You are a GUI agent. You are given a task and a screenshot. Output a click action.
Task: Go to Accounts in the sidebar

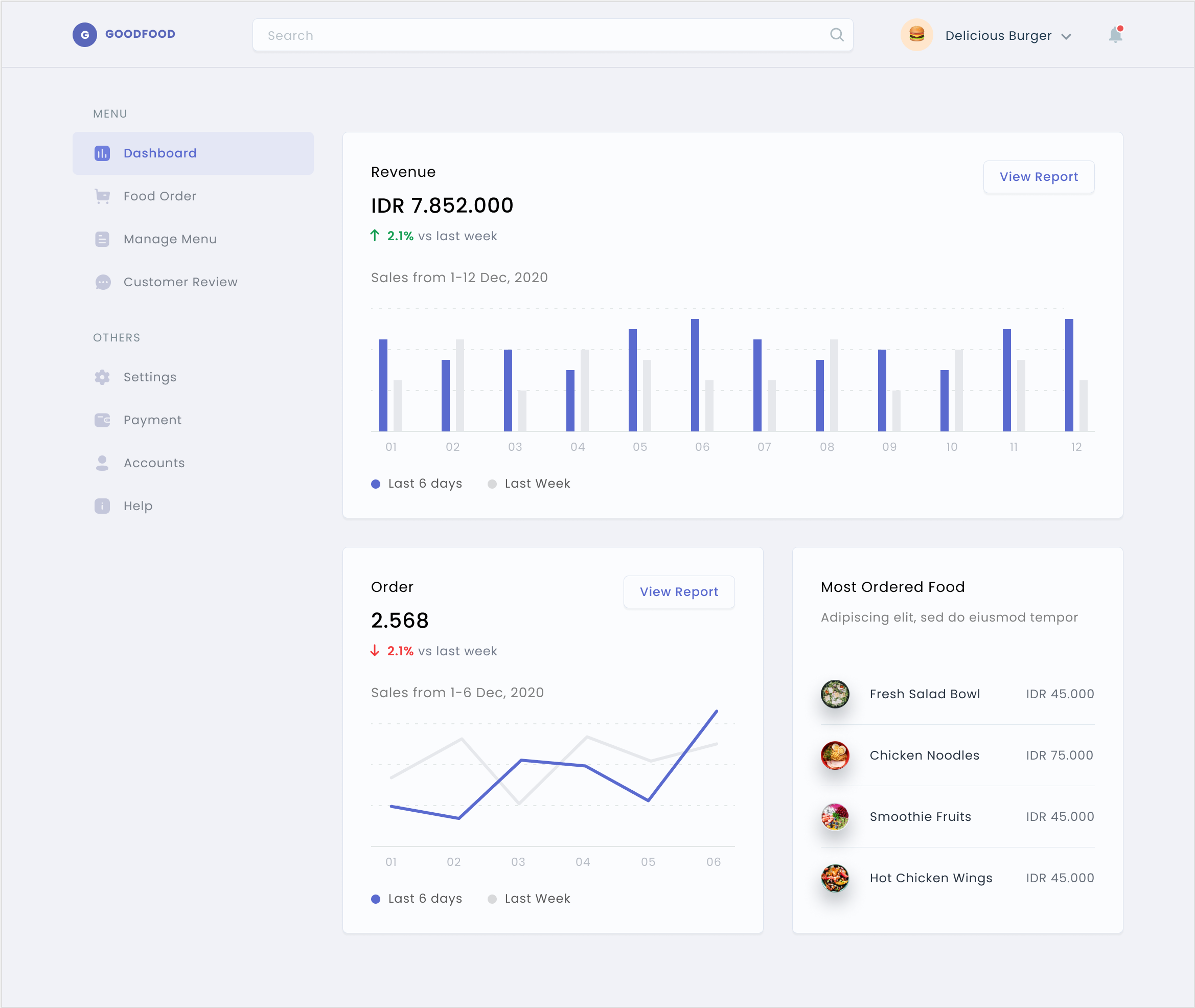tap(154, 463)
